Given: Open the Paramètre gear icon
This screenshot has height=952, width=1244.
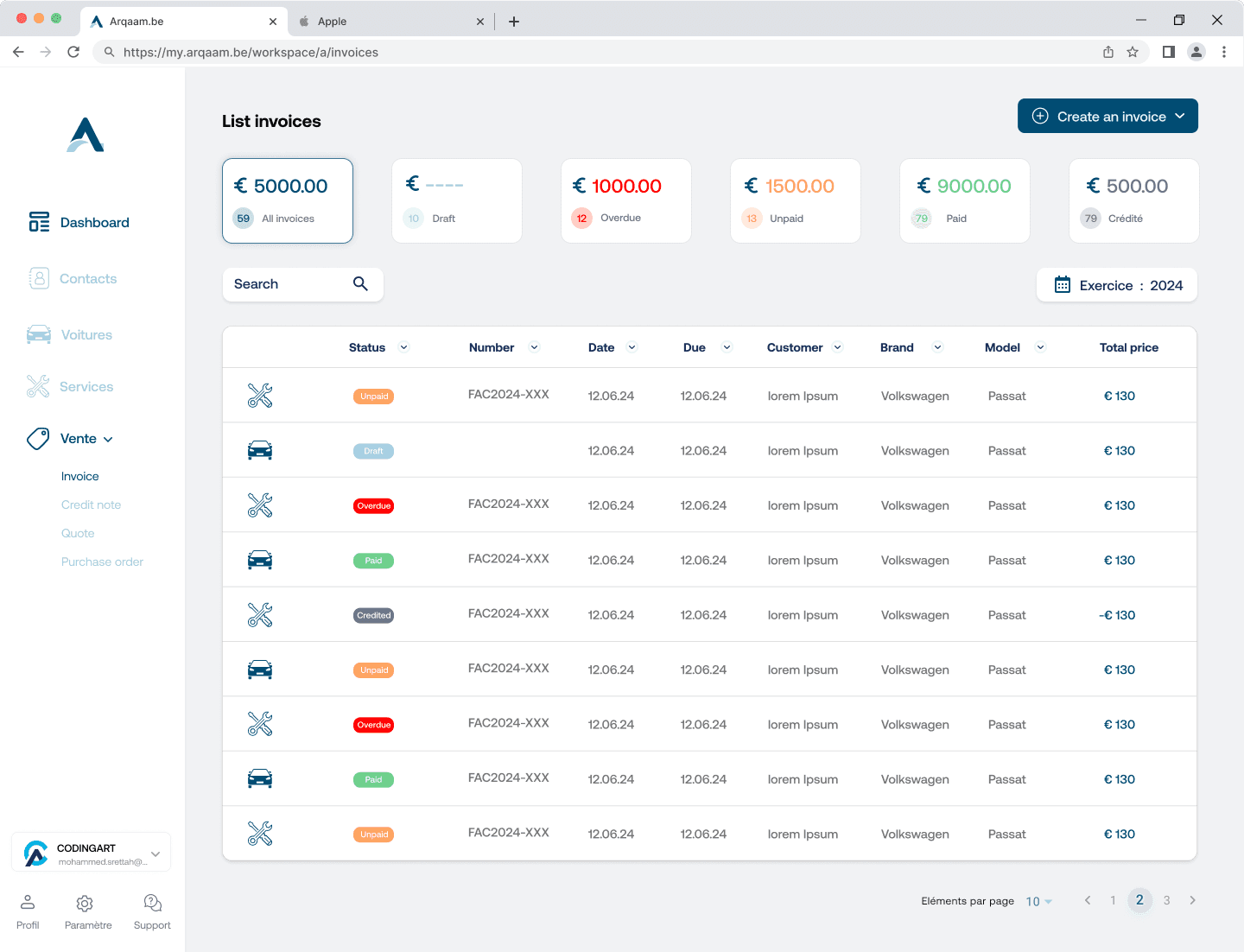Looking at the screenshot, I should coord(85,903).
